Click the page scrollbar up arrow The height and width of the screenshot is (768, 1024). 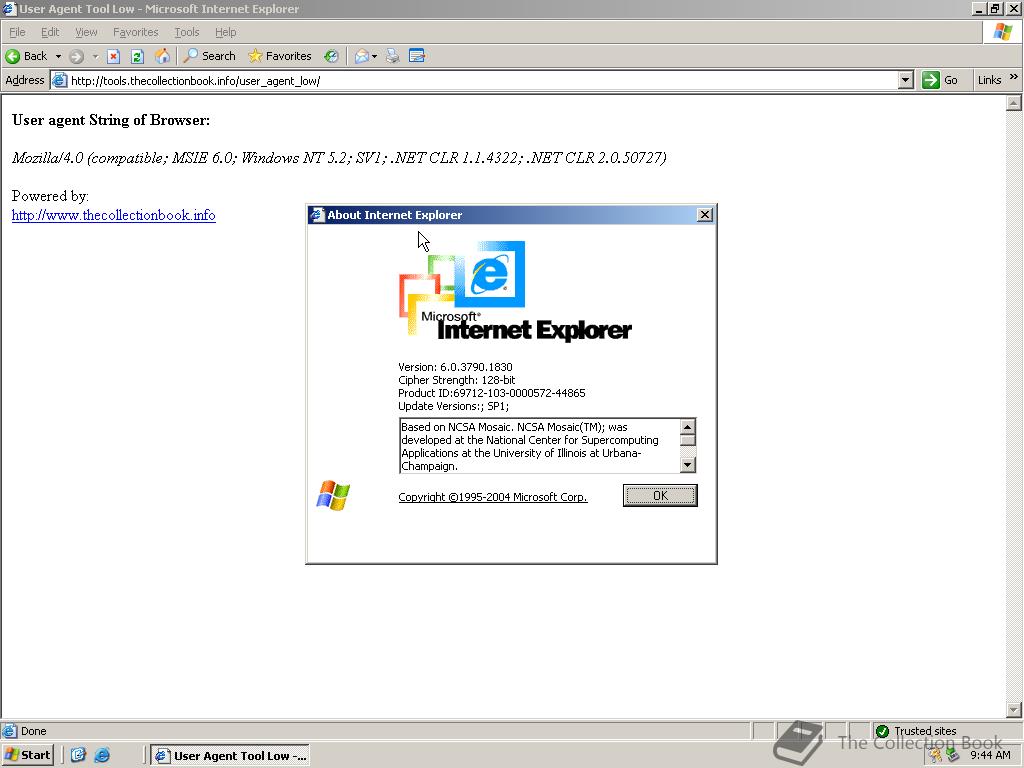click(x=1014, y=103)
